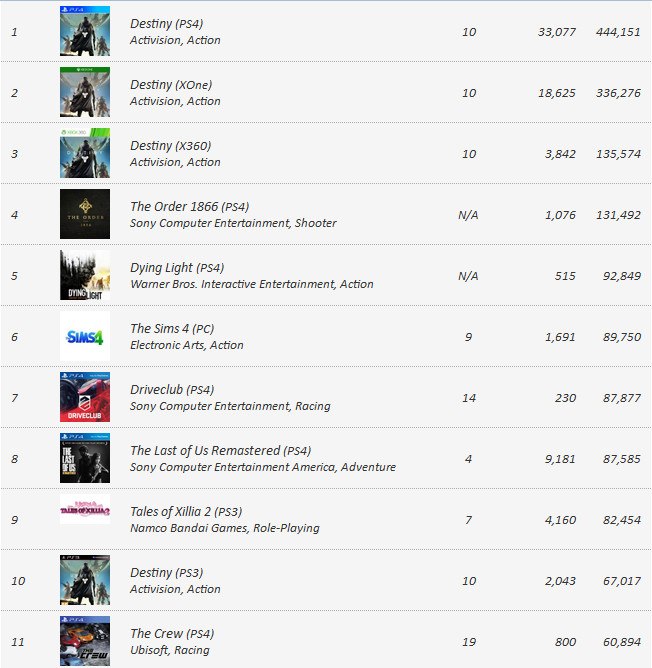
Task: Click The Last of Us Remastered title
Action: click(x=220, y=451)
